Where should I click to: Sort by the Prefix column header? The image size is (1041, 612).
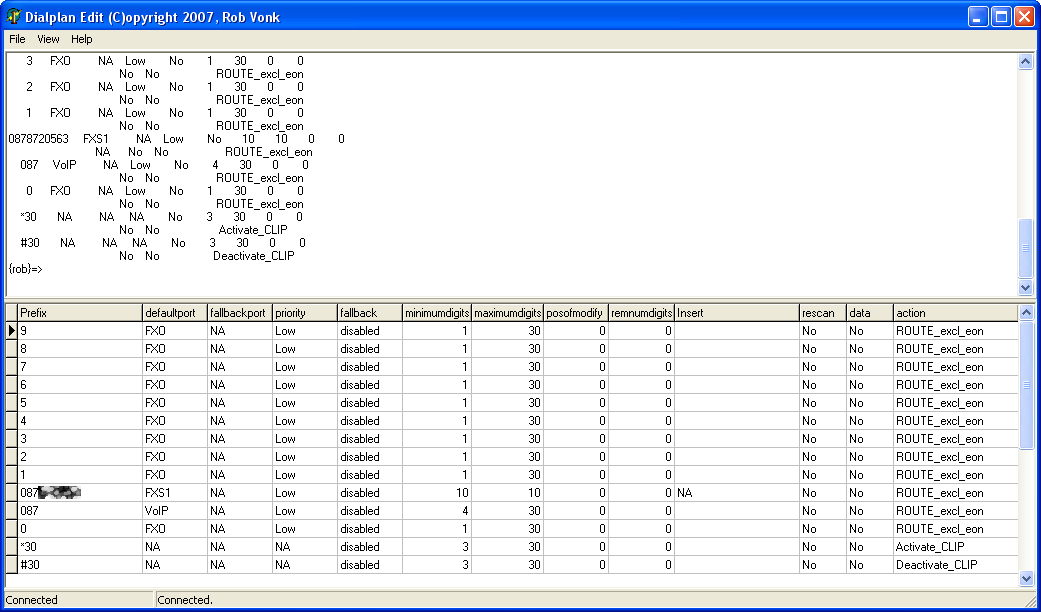(80, 313)
